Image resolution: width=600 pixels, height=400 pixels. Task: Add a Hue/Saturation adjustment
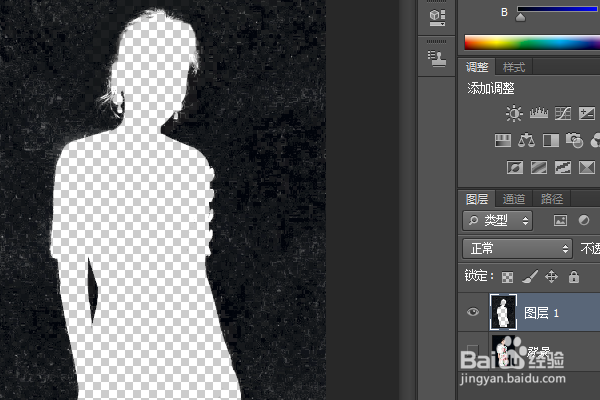503,140
